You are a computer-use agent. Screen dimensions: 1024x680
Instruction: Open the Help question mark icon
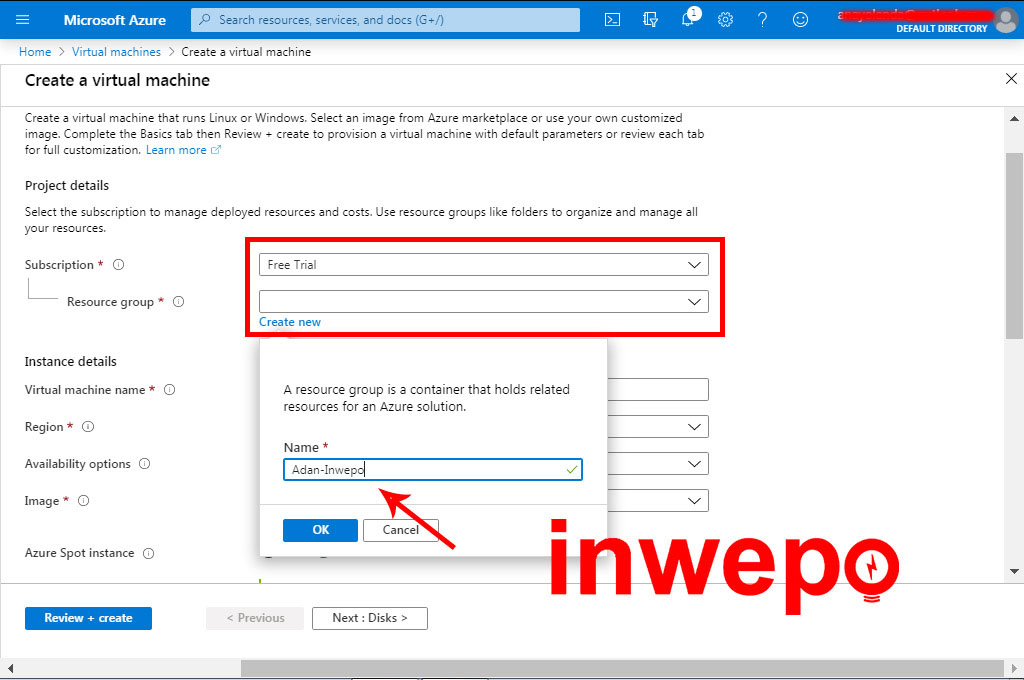coord(762,20)
